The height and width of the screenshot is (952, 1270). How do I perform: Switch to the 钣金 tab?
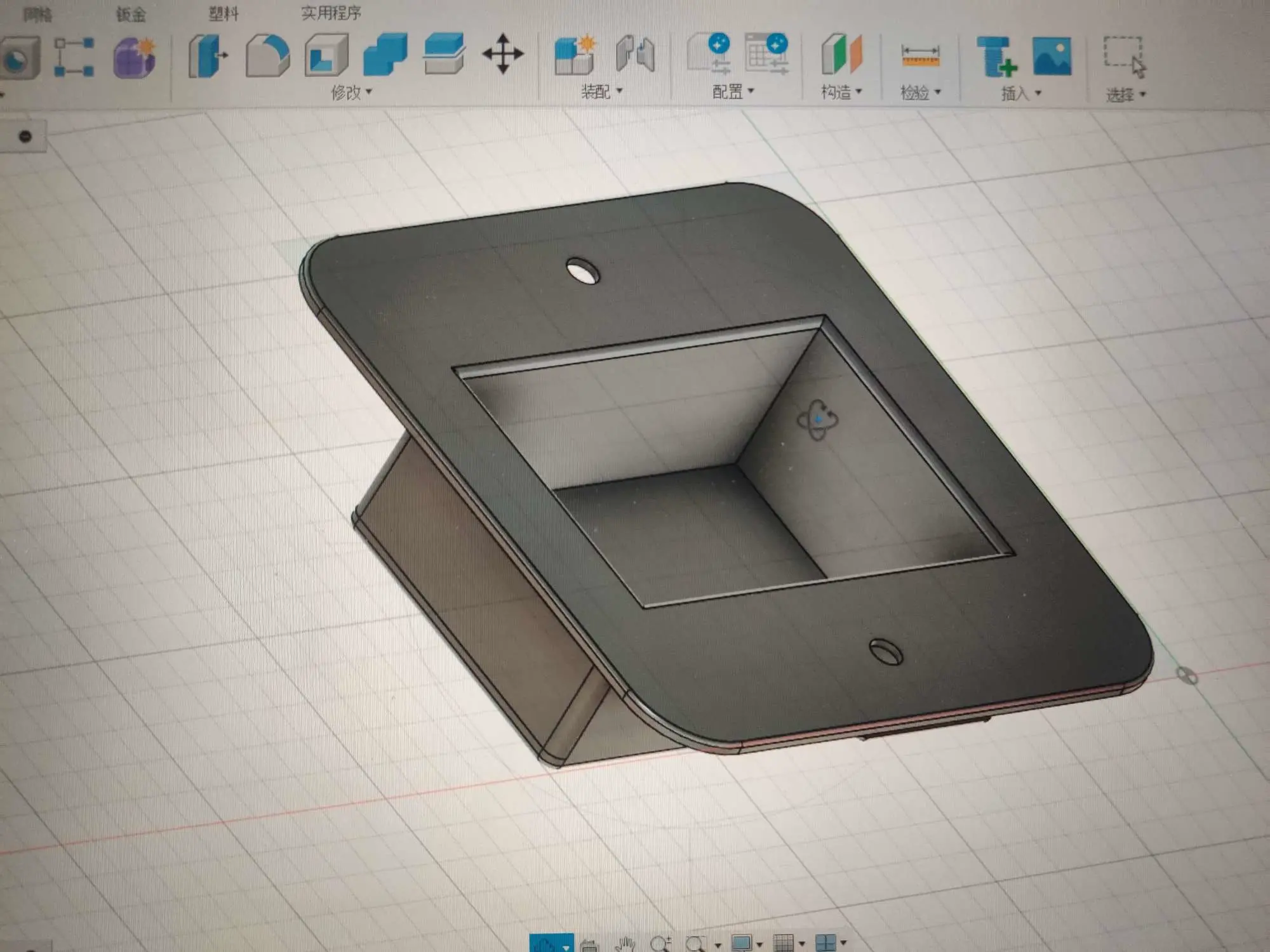click(131, 14)
